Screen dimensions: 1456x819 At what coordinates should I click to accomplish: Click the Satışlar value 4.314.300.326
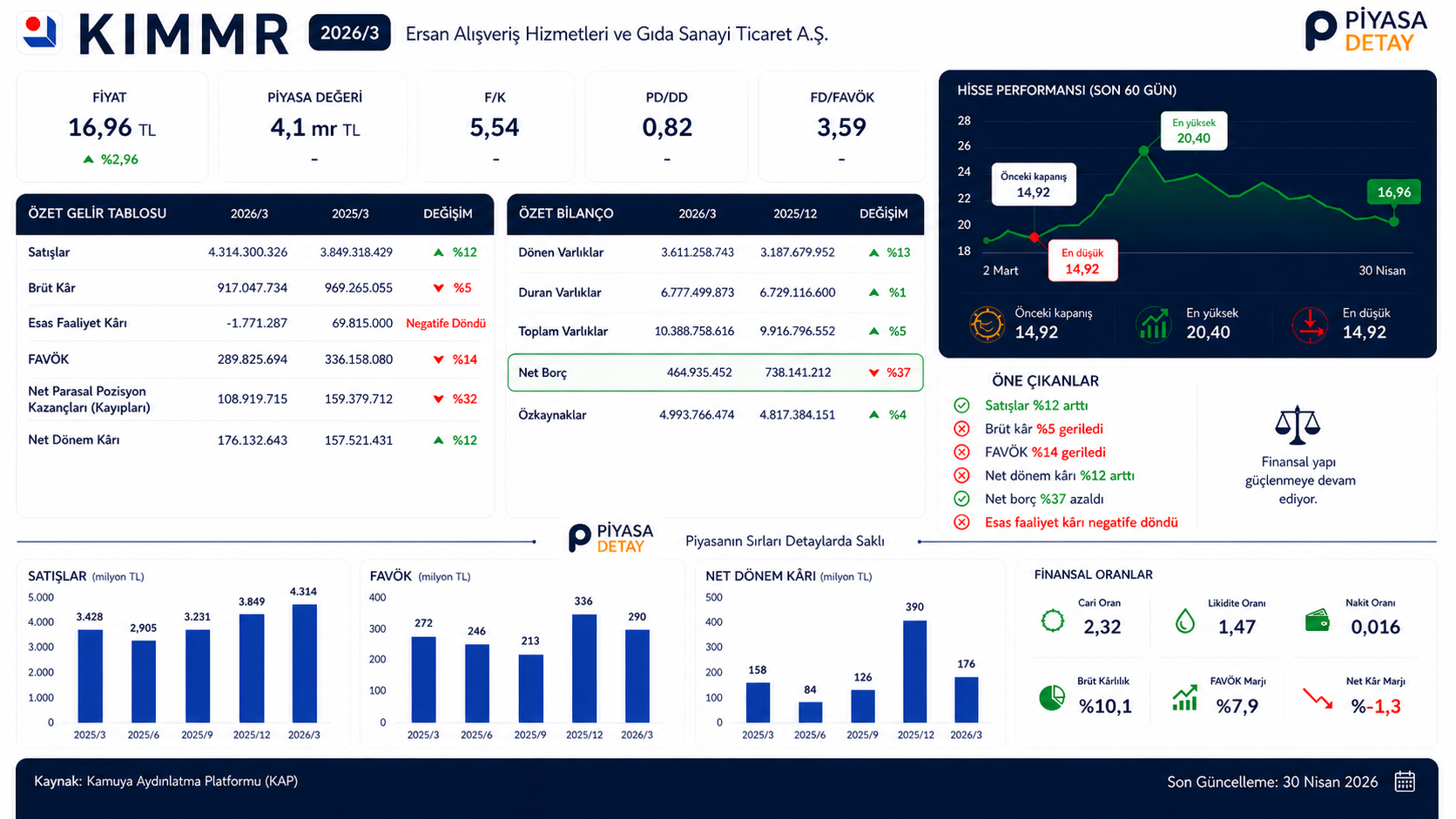pyautogui.click(x=247, y=252)
